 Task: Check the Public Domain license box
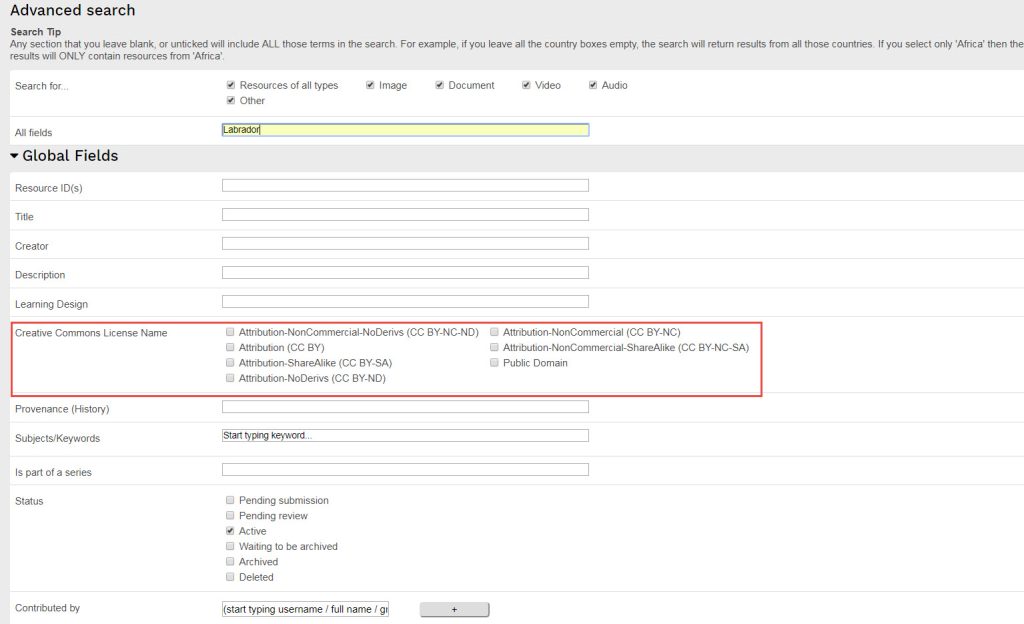pos(494,362)
